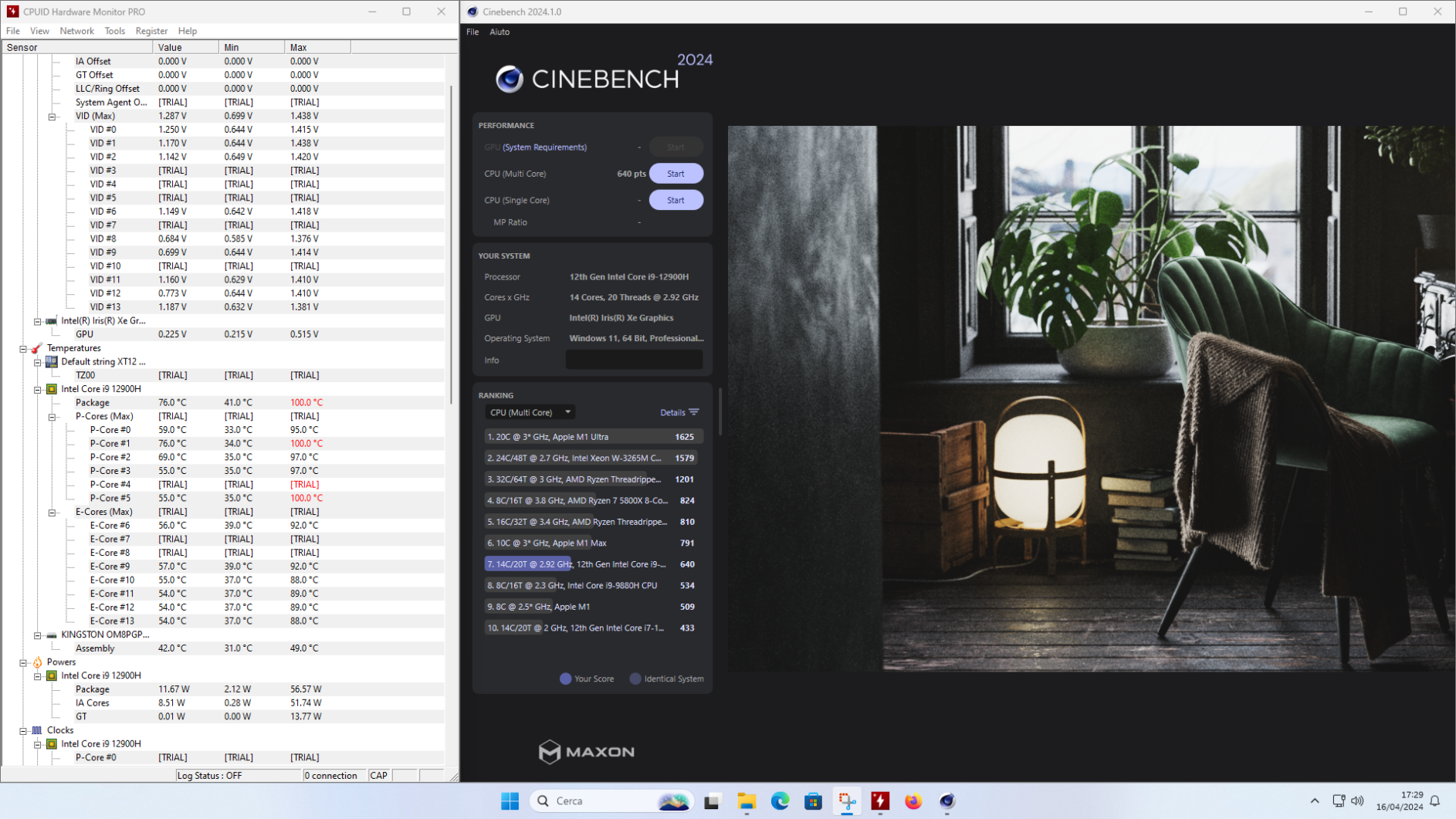Start the CPU Multi Core benchmark
This screenshot has width=1456, height=819.
pyautogui.click(x=676, y=174)
